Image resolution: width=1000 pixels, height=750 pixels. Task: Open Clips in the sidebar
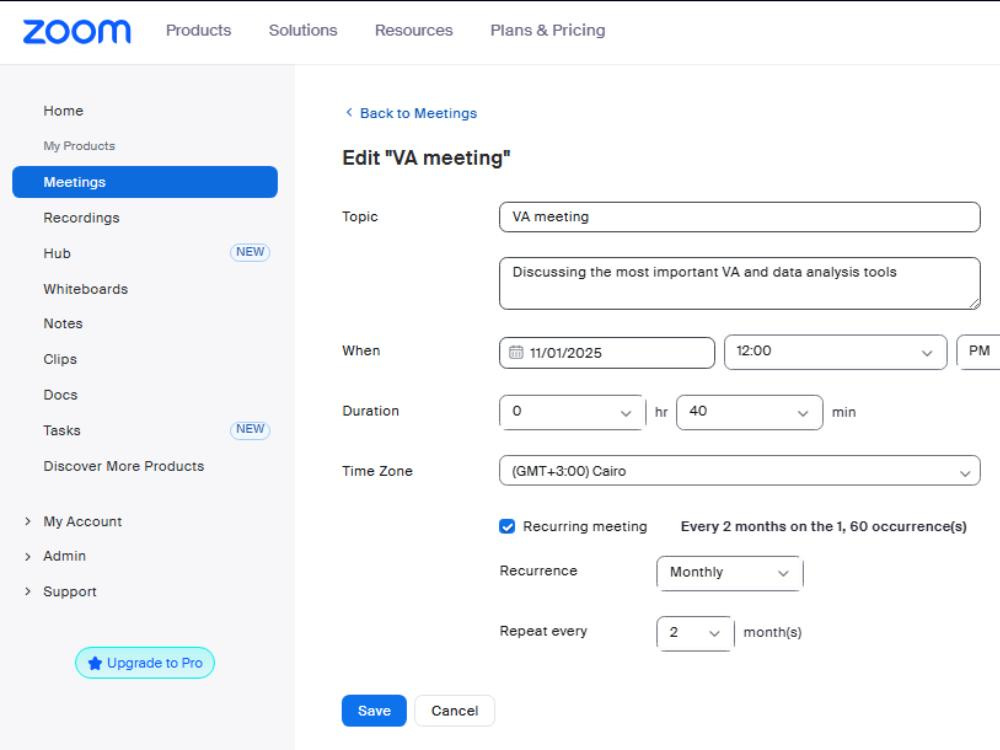point(60,359)
